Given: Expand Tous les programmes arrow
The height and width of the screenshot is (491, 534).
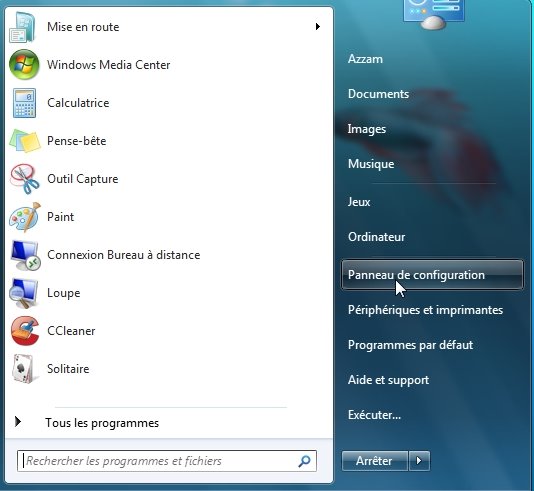Looking at the screenshot, I should click(18, 422).
